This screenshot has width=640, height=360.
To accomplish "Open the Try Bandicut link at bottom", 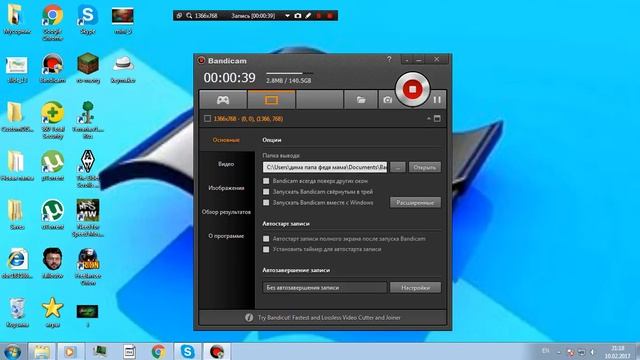I will point(329,318).
